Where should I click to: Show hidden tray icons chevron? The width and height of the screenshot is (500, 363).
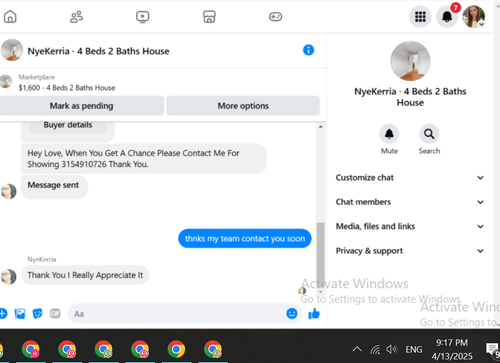(357, 349)
